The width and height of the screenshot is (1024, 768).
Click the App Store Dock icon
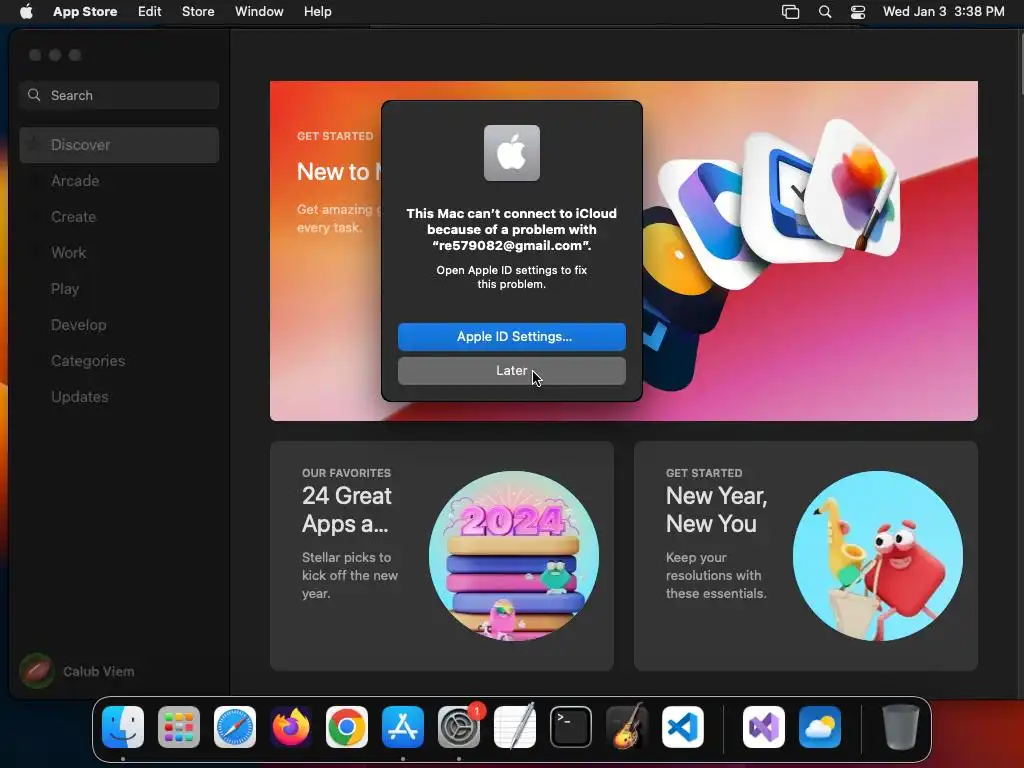click(x=403, y=727)
